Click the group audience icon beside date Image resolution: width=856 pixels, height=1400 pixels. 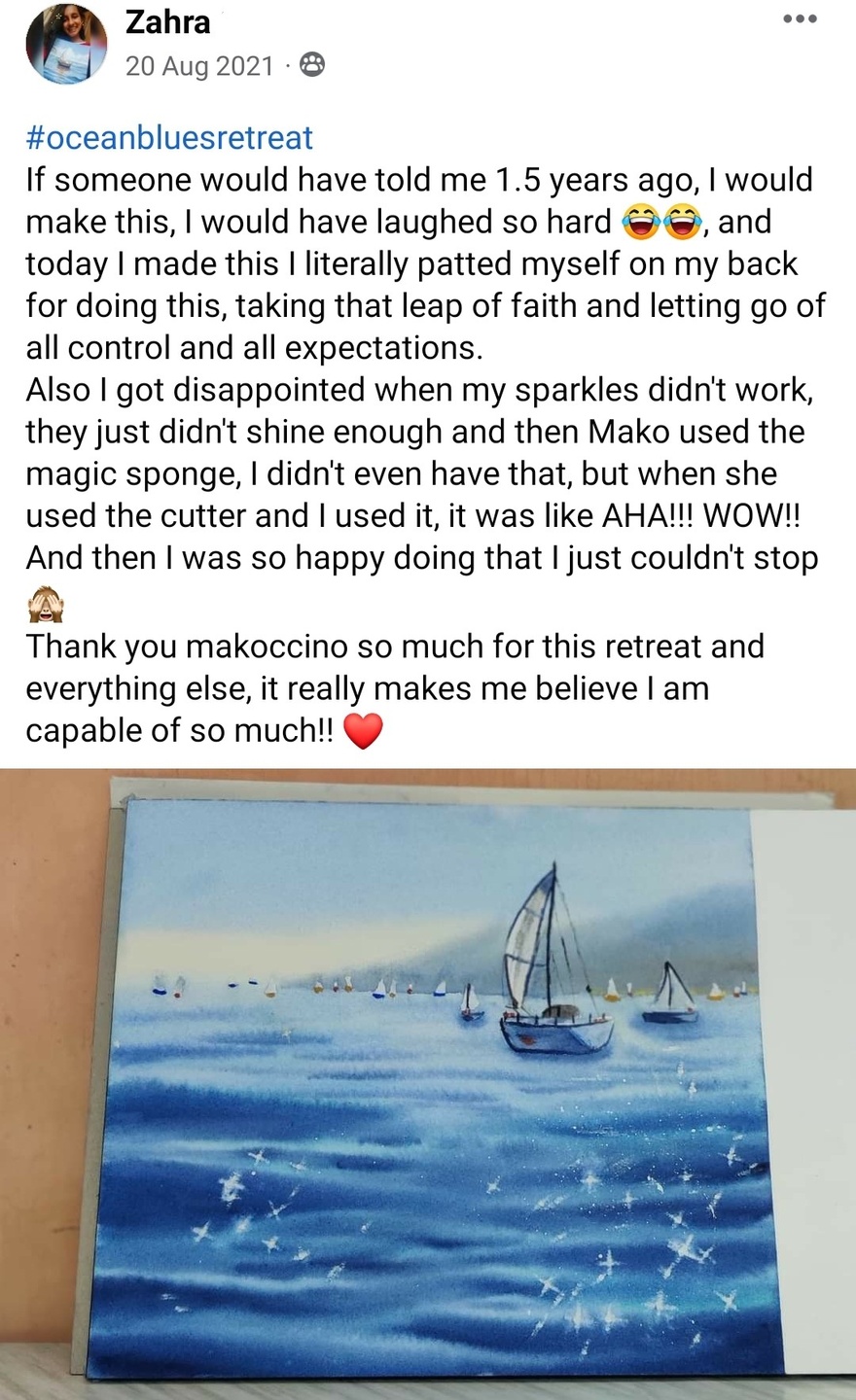[x=312, y=65]
